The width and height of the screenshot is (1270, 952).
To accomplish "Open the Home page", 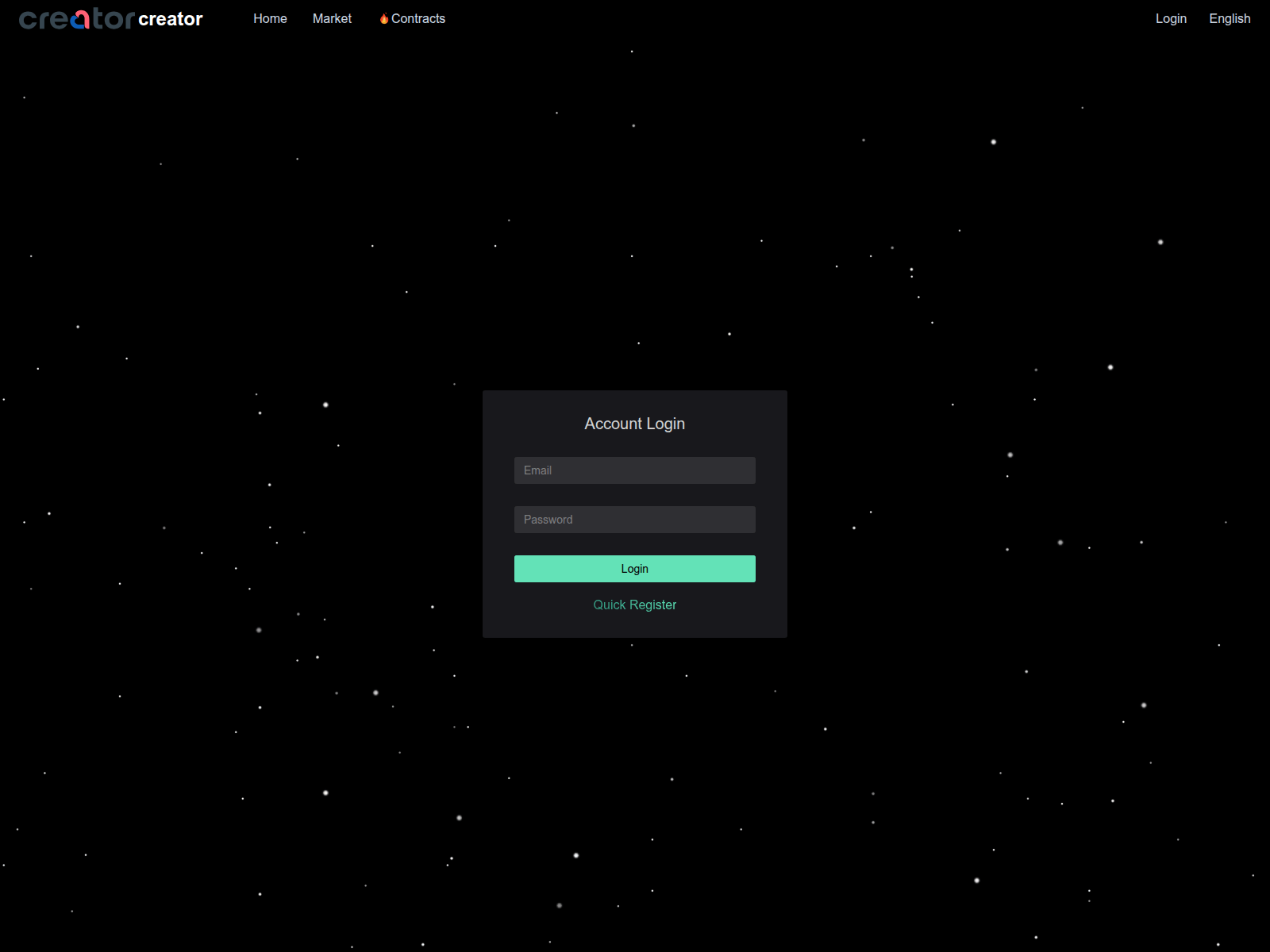I will click(270, 18).
